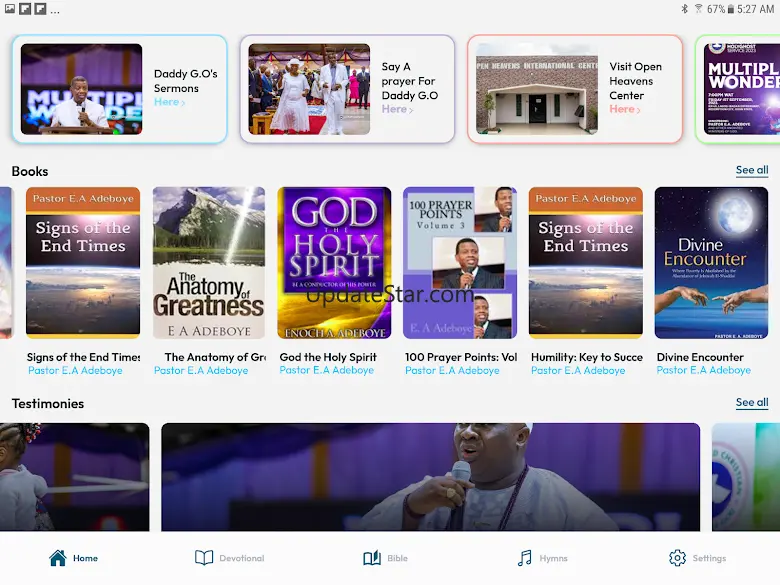Tap author name under Divine Encounter

click(703, 370)
